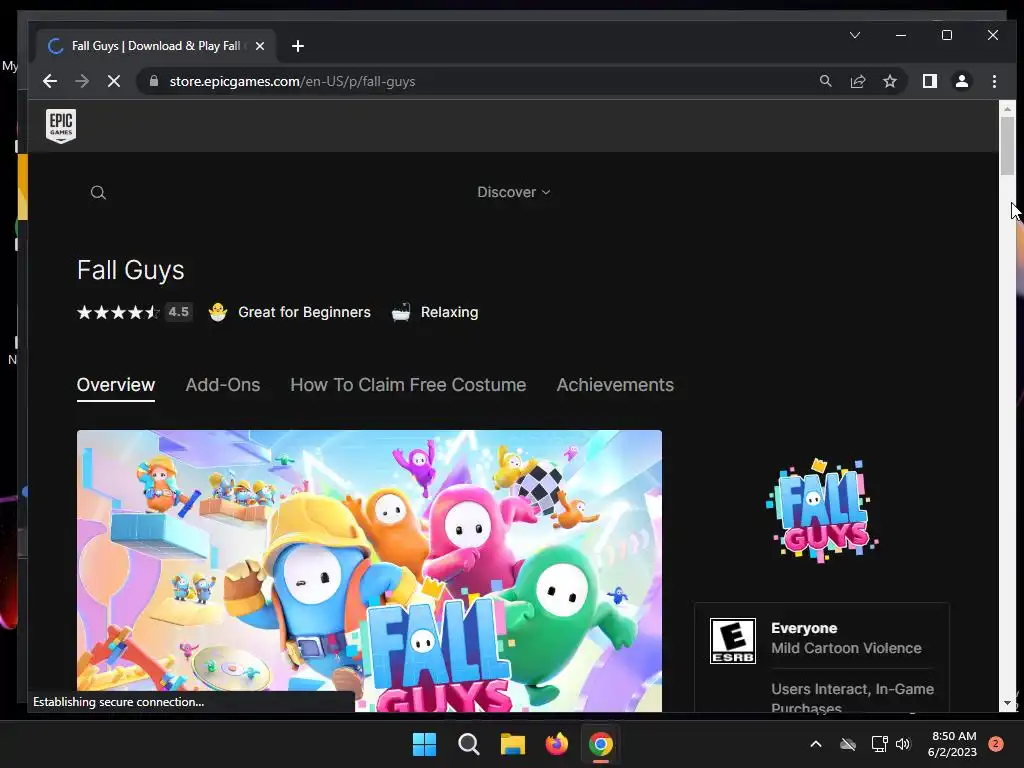The image size is (1024, 768).
Task: Open the notification badge showing 2
Action: [996, 744]
